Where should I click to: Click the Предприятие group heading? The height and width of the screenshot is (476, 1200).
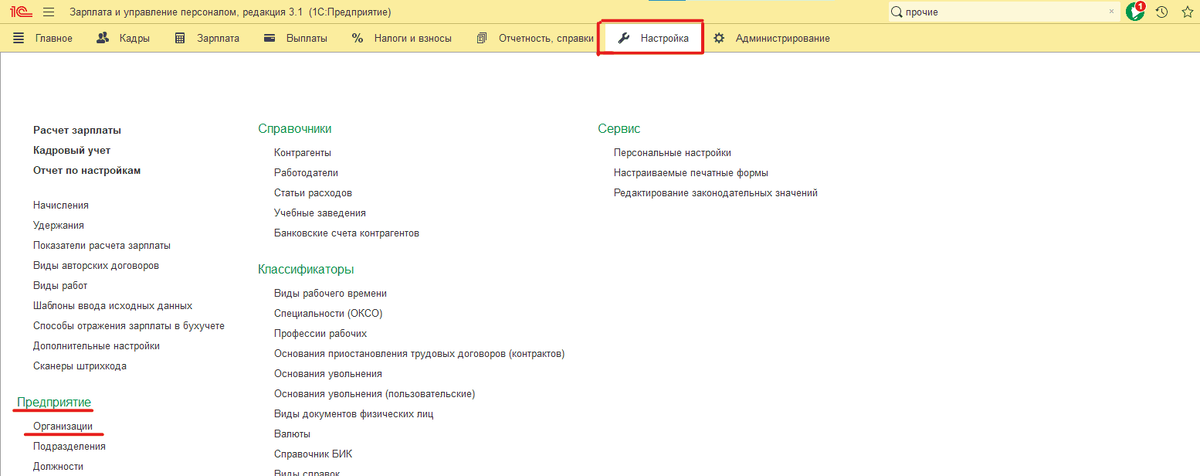point(55,402)
